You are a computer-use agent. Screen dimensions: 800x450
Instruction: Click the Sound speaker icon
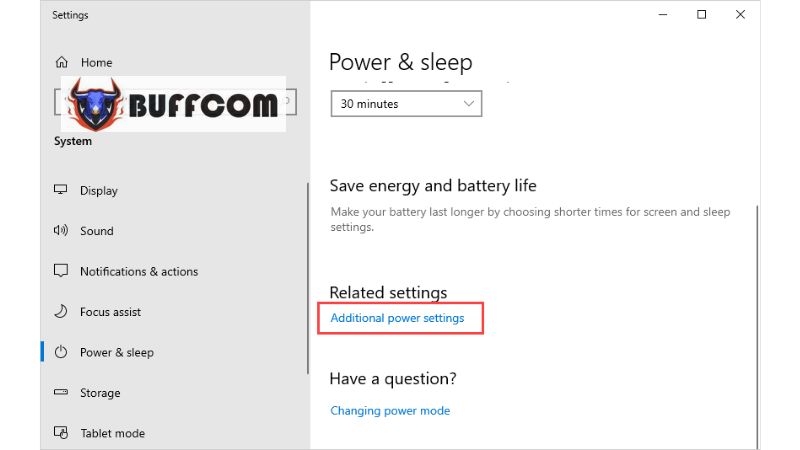[61, 231]
